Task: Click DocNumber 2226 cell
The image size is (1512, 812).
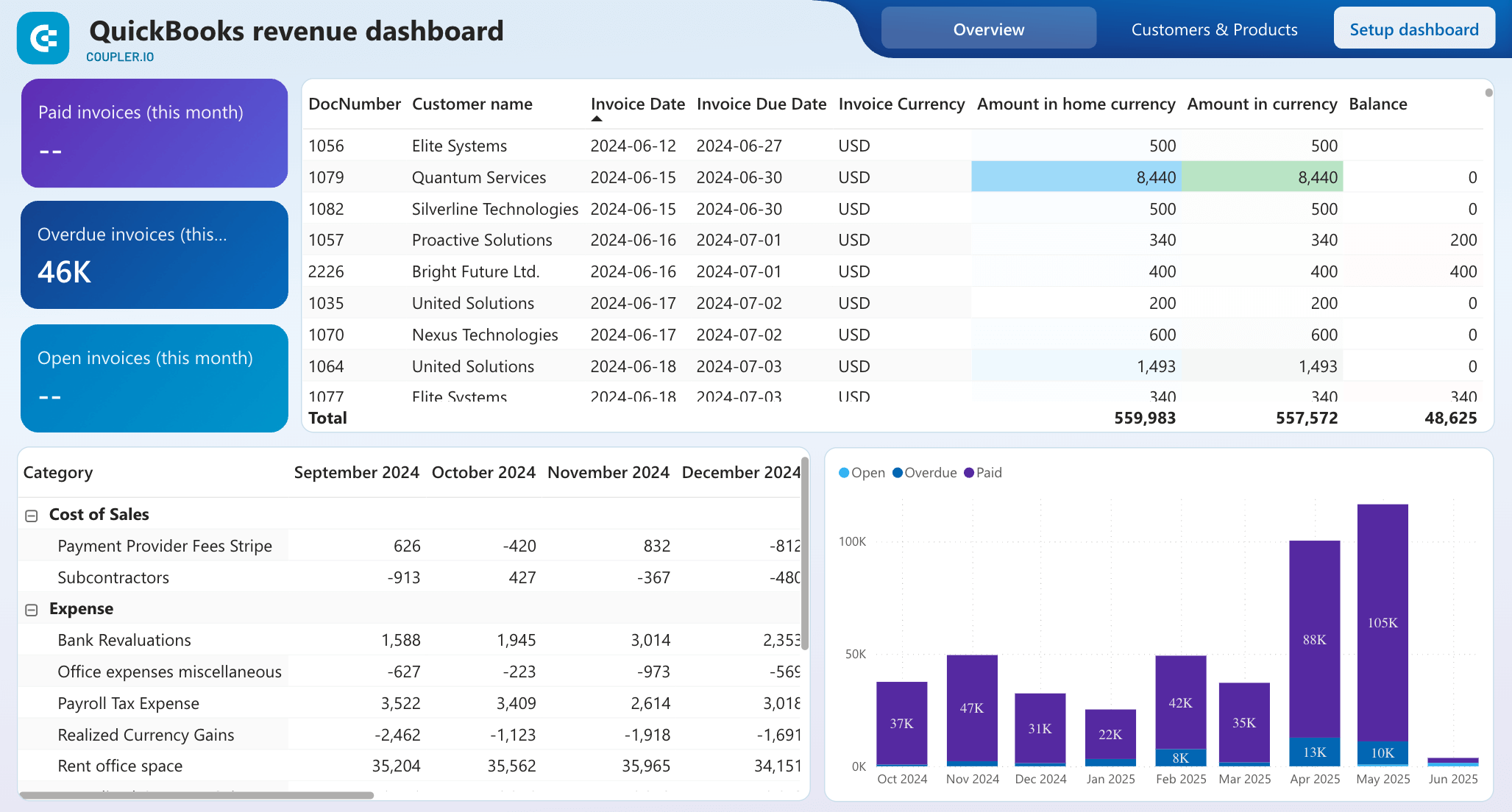Action: (x=326, y=271)
